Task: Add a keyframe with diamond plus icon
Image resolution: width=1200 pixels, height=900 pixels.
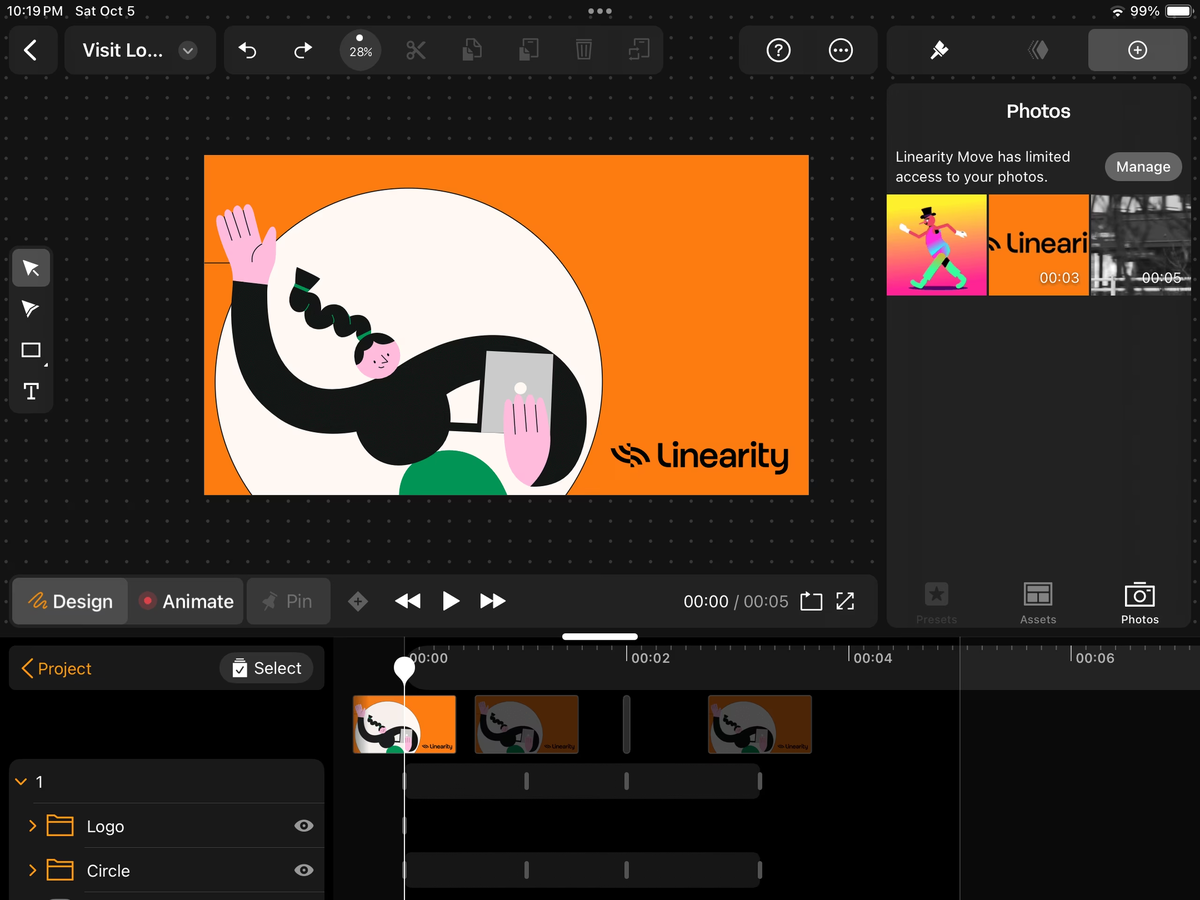Action: (x=358, y=601)
